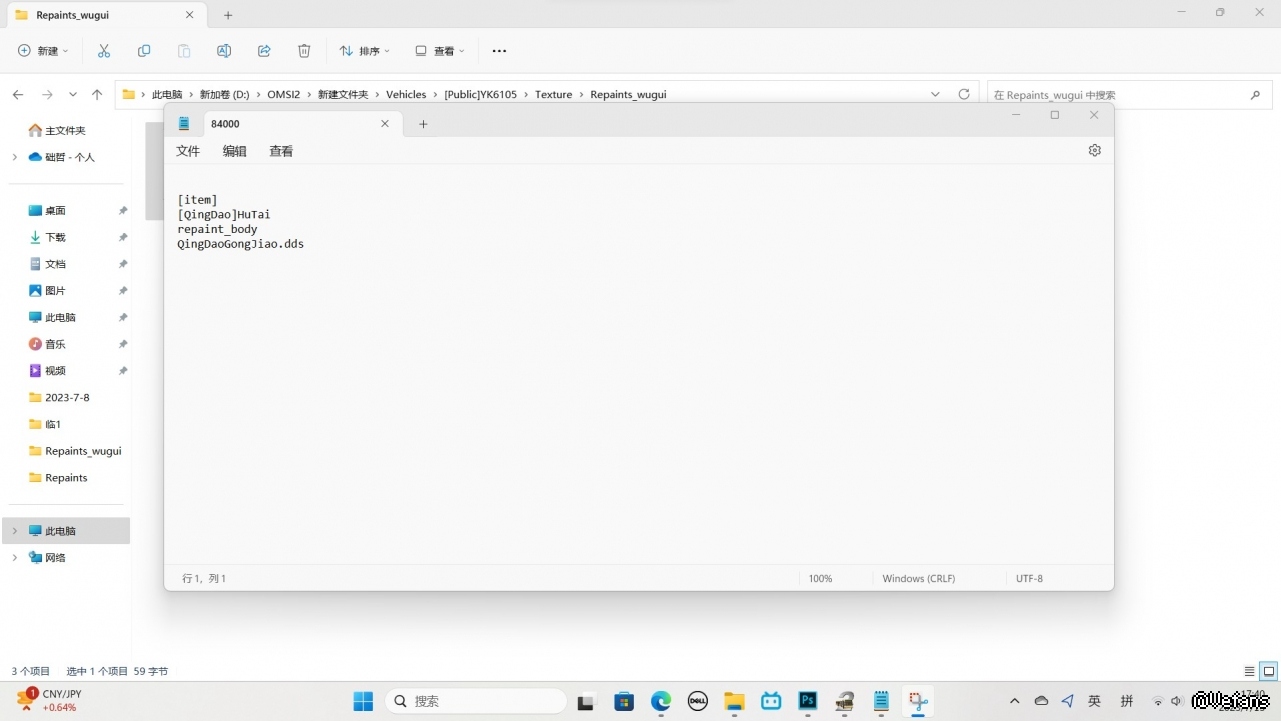This screenshot has height=721, width=1281.
Task: Click the 100% zoom level in Notepad
Action: click(820, 578)
